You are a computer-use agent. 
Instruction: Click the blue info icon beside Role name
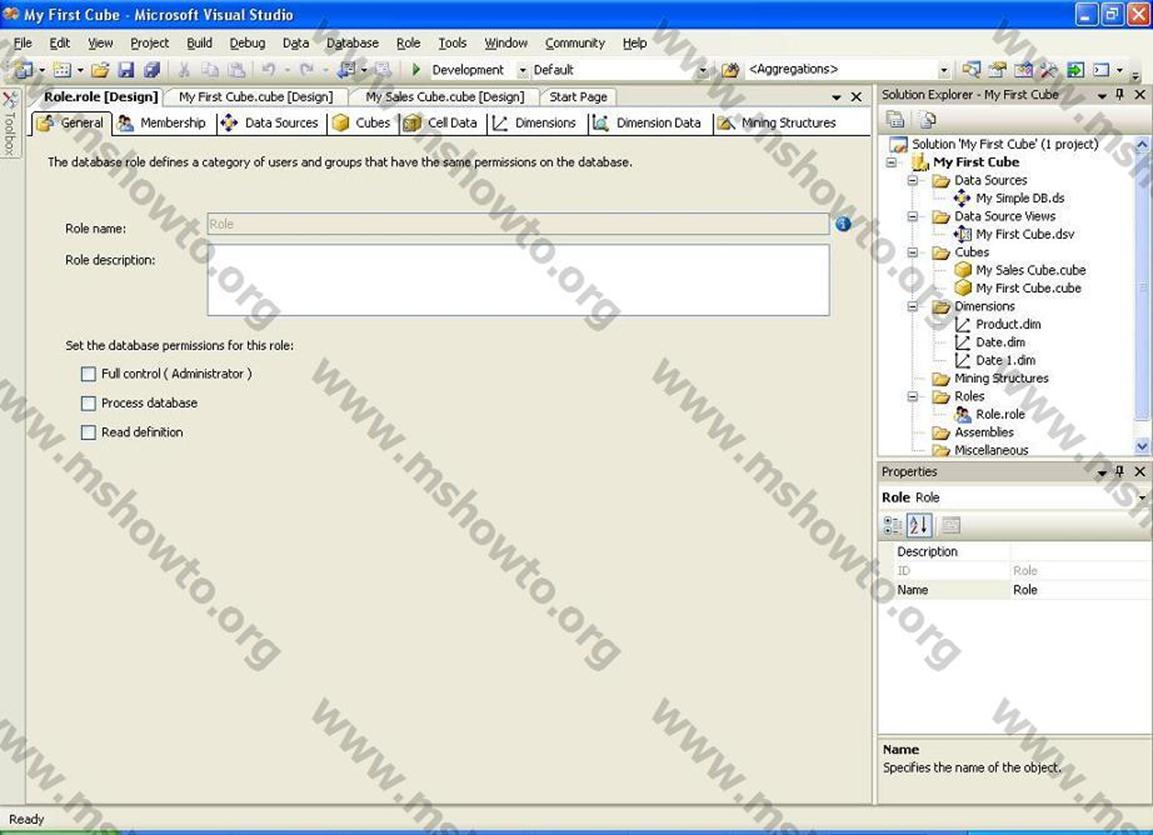(x=843, y=223)
